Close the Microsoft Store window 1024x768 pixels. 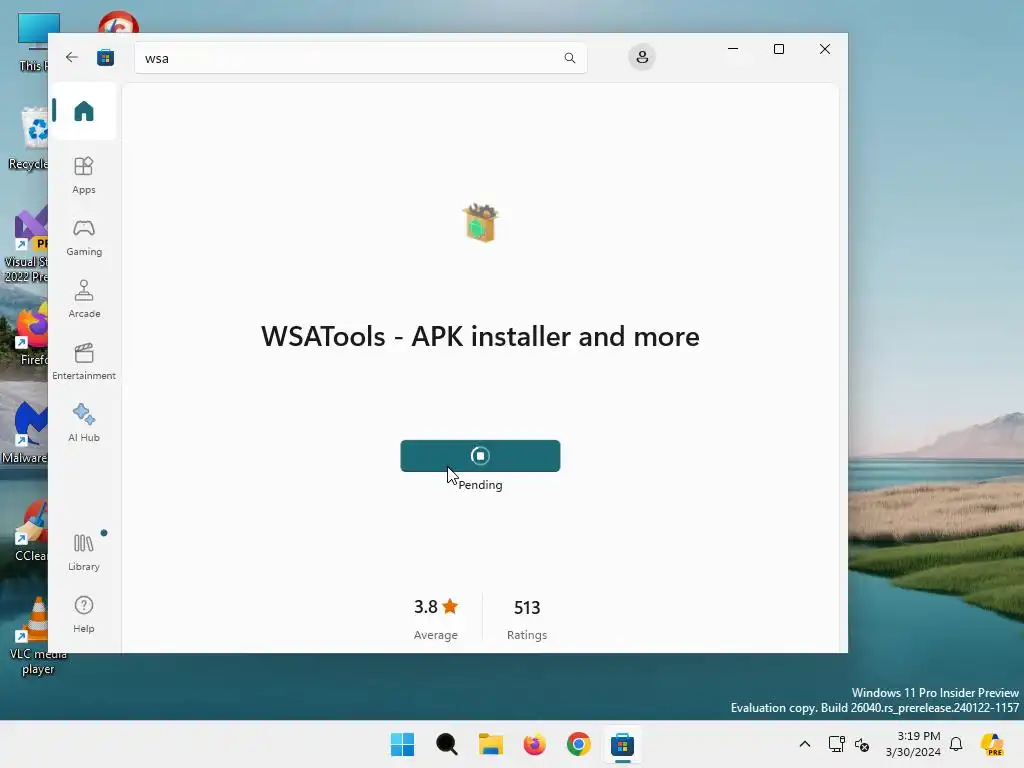(x=825, y=49)
